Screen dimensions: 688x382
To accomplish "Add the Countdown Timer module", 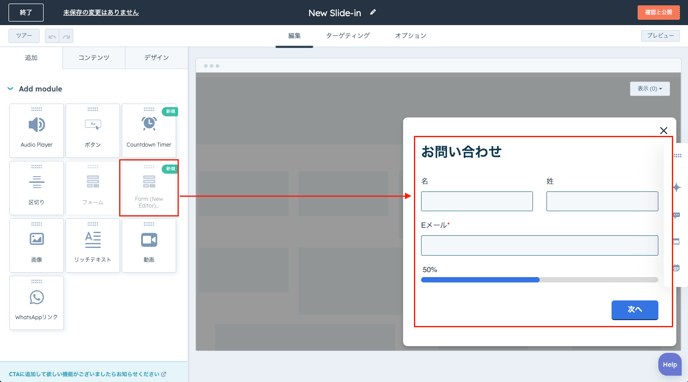I will 149,130.
